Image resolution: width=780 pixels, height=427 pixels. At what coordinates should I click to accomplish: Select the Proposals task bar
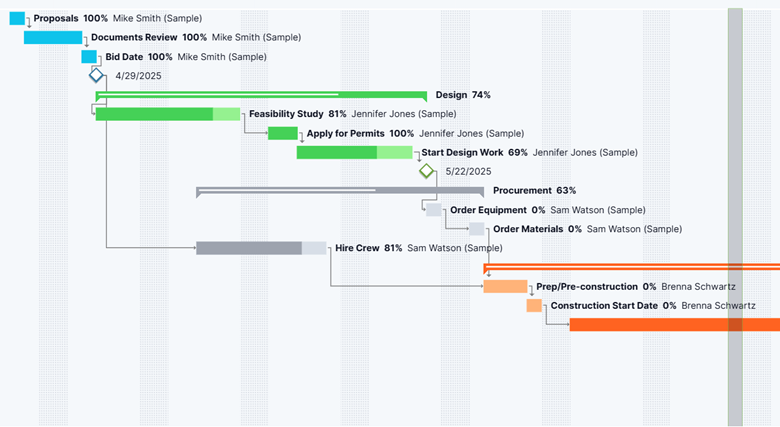(x=17, y=19)
